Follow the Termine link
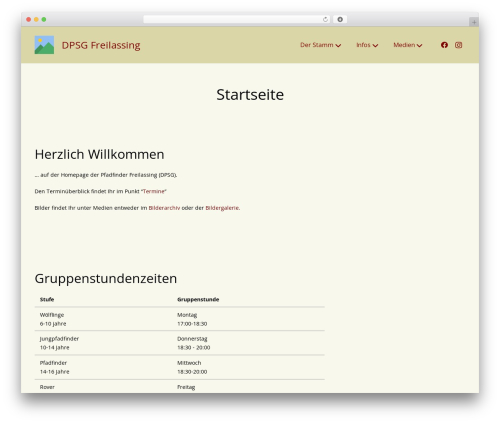 [x=154, y=191]
